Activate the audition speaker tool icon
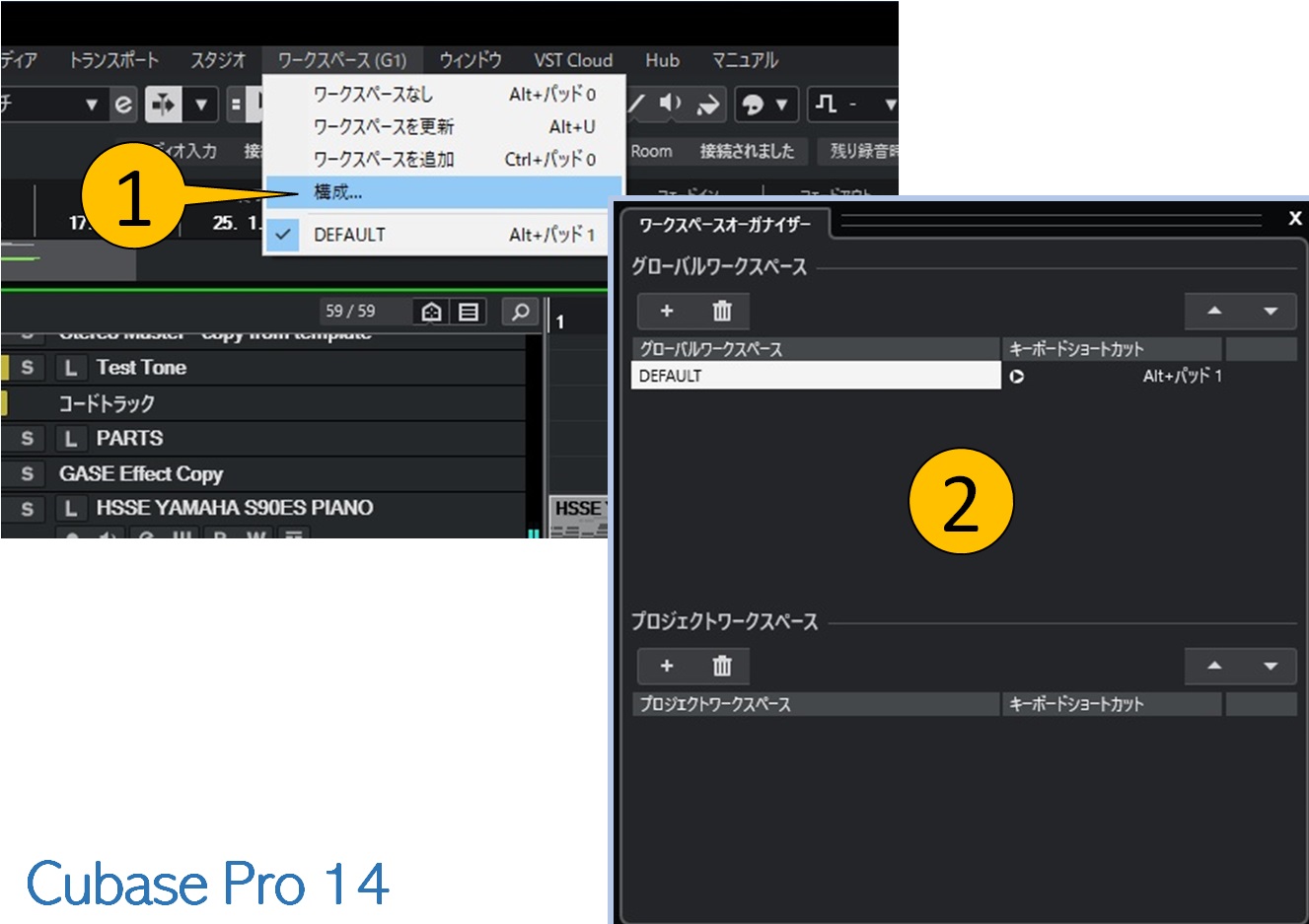 click(669, 103)
